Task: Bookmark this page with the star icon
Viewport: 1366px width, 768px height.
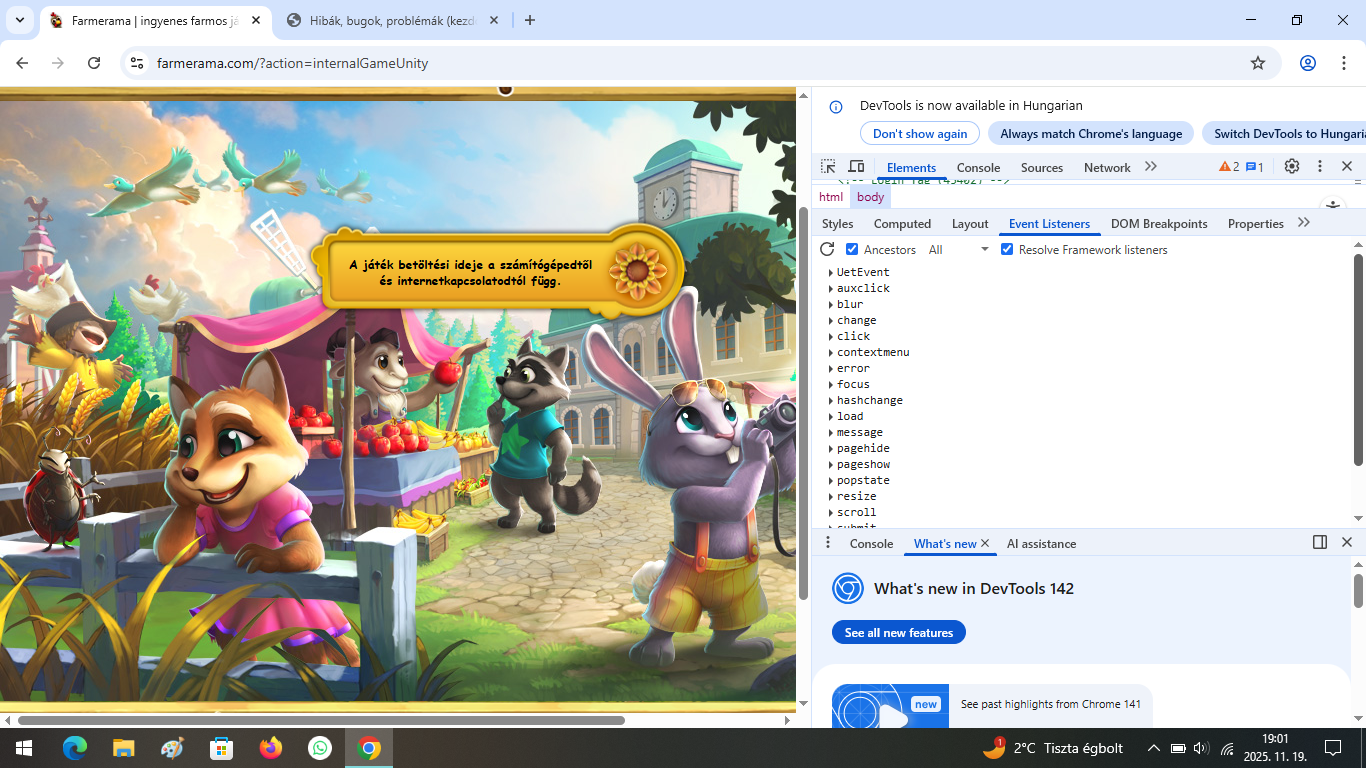Action: coord(1258,63)
